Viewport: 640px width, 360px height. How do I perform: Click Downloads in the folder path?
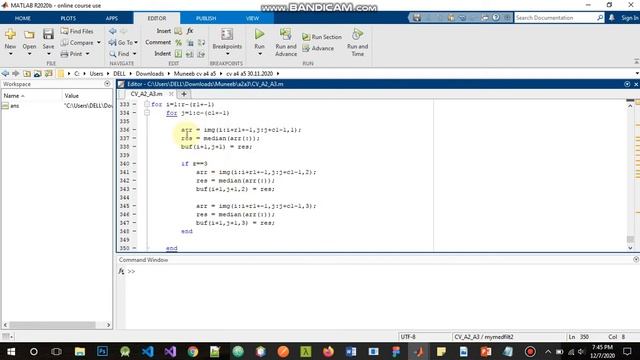coord(149,73)
